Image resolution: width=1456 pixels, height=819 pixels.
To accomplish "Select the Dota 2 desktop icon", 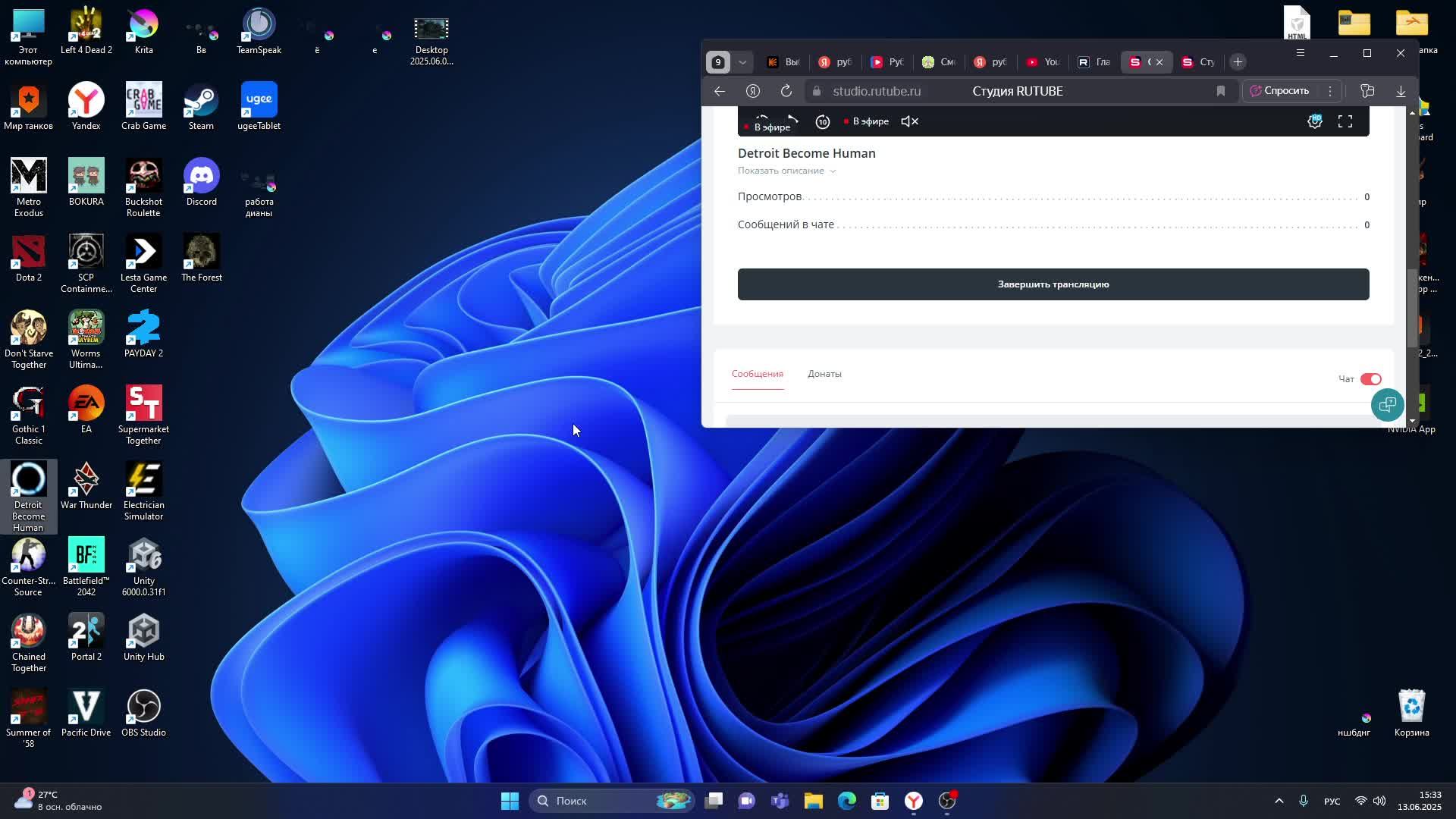I will tap(28, 258).
